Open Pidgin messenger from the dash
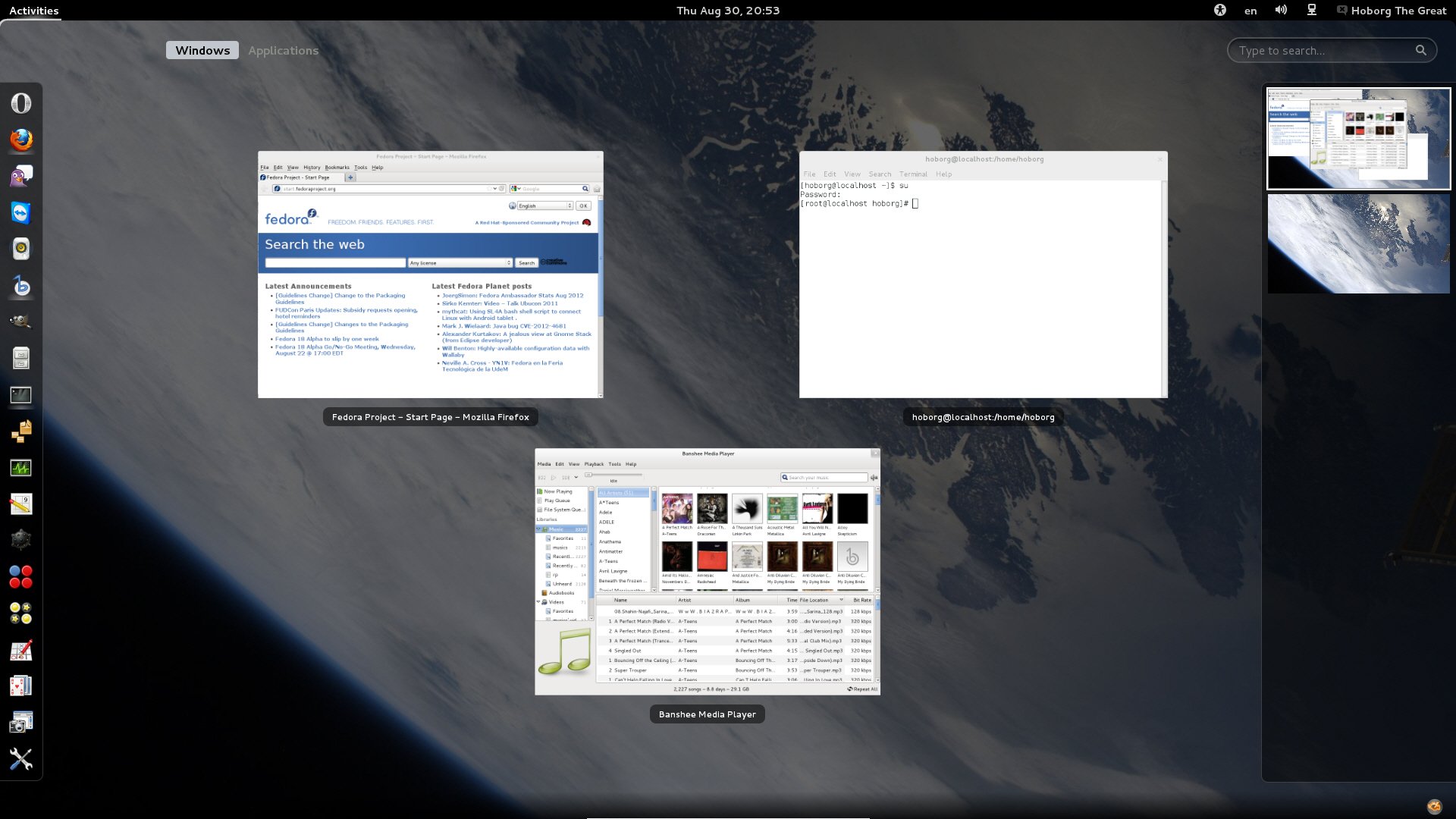 21,176
